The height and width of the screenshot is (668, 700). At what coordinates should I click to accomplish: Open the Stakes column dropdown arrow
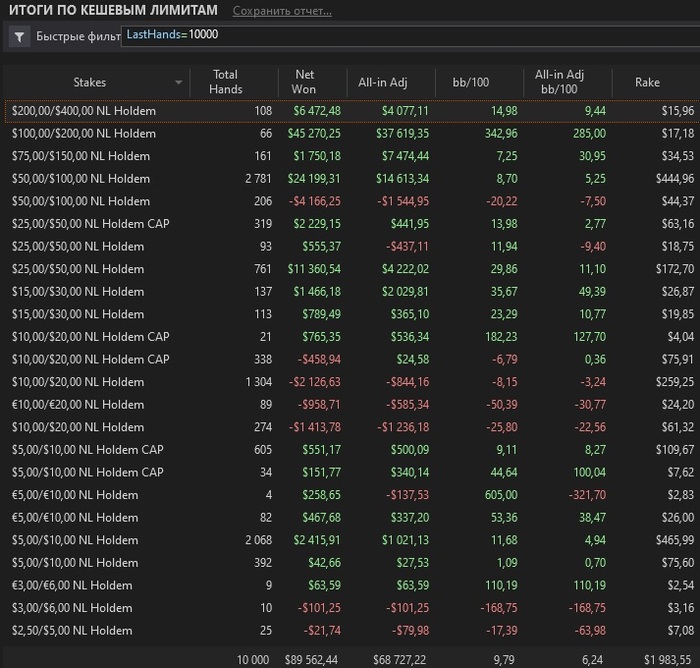179,82
